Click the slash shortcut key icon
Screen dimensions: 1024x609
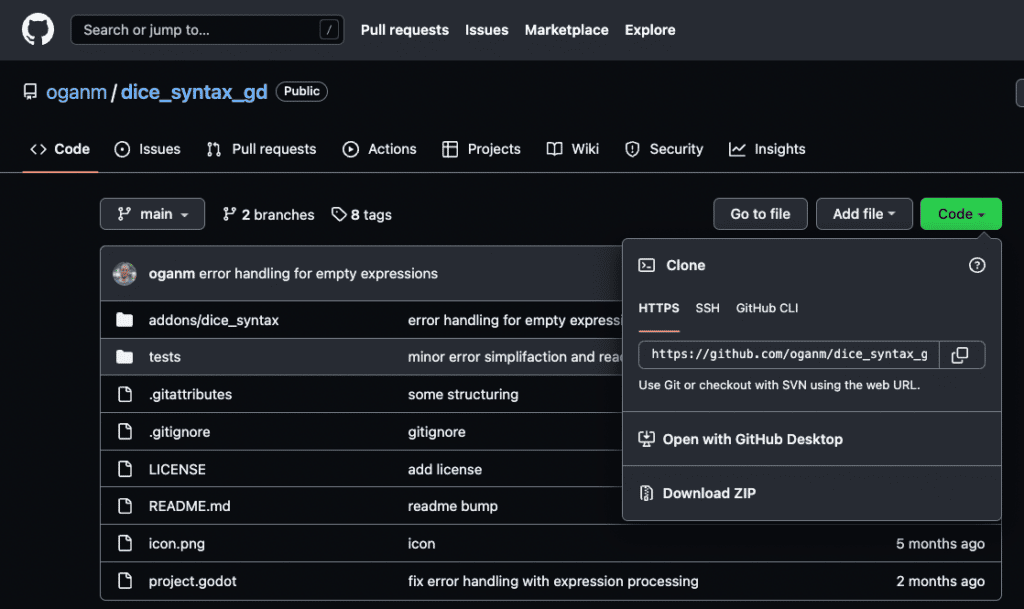[329, 29]
